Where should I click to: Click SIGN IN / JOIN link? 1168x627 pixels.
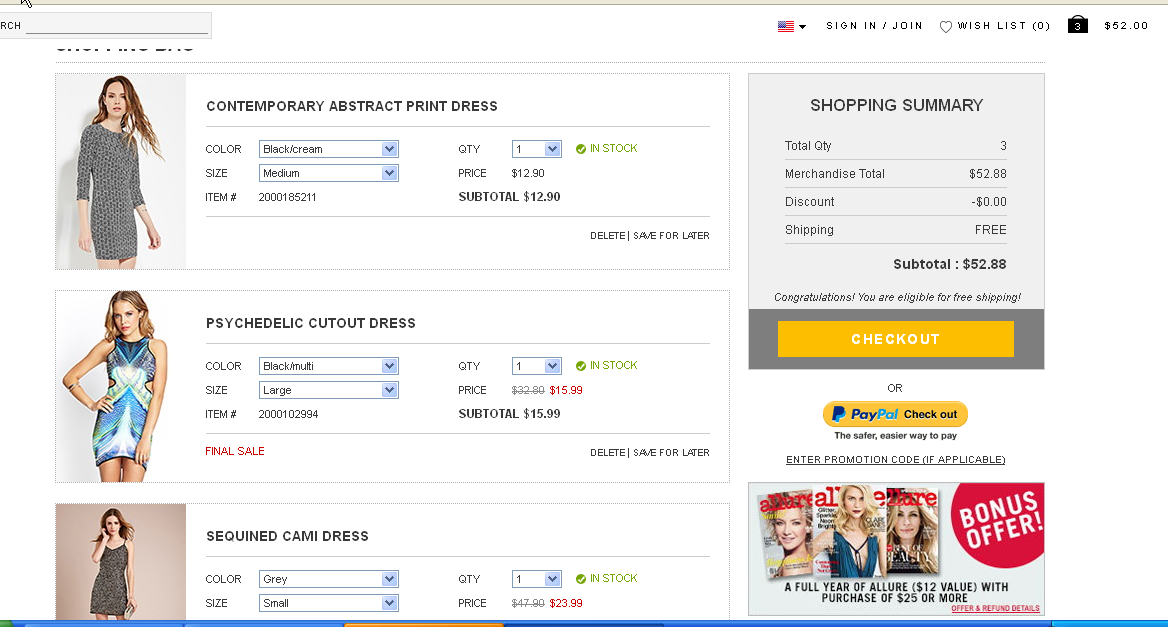874,26
